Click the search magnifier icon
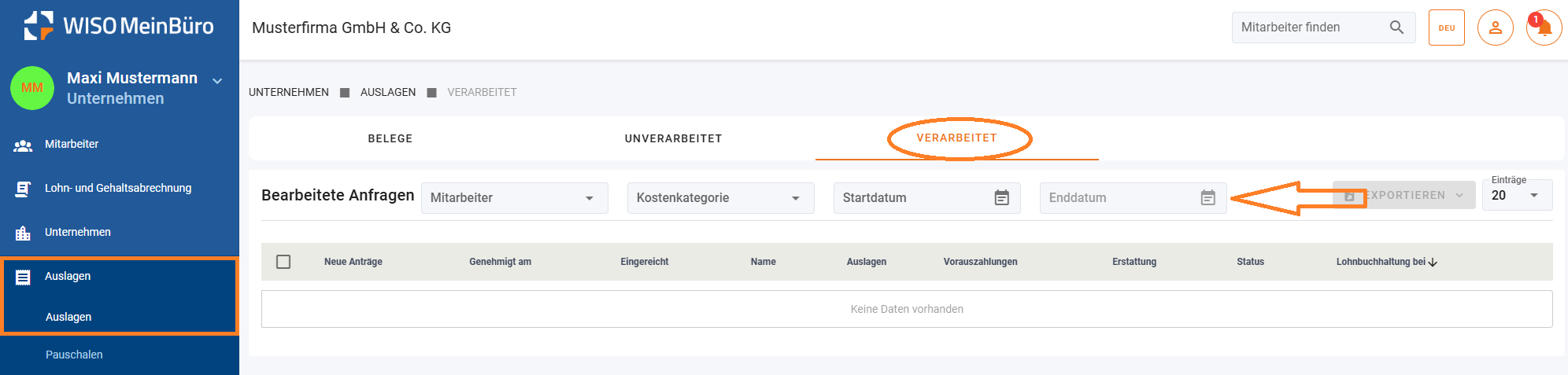This screenshot has width=1568, height=375. pos(1396,28)
